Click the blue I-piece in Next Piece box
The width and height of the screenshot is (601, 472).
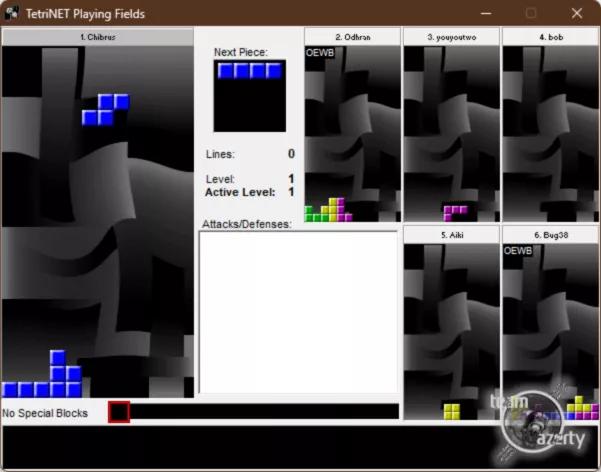pos(250,71)
